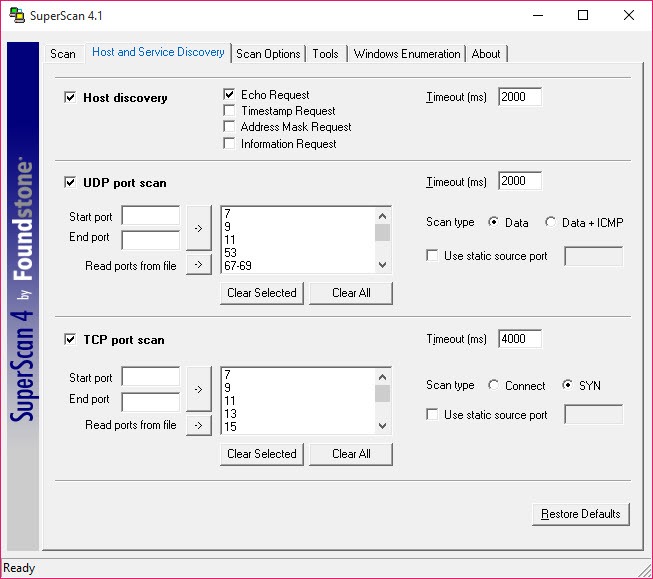Viewport: 653px width, 579px height.
Task: Select the Connect TCP scan type
Action: [x=493, y=385]
